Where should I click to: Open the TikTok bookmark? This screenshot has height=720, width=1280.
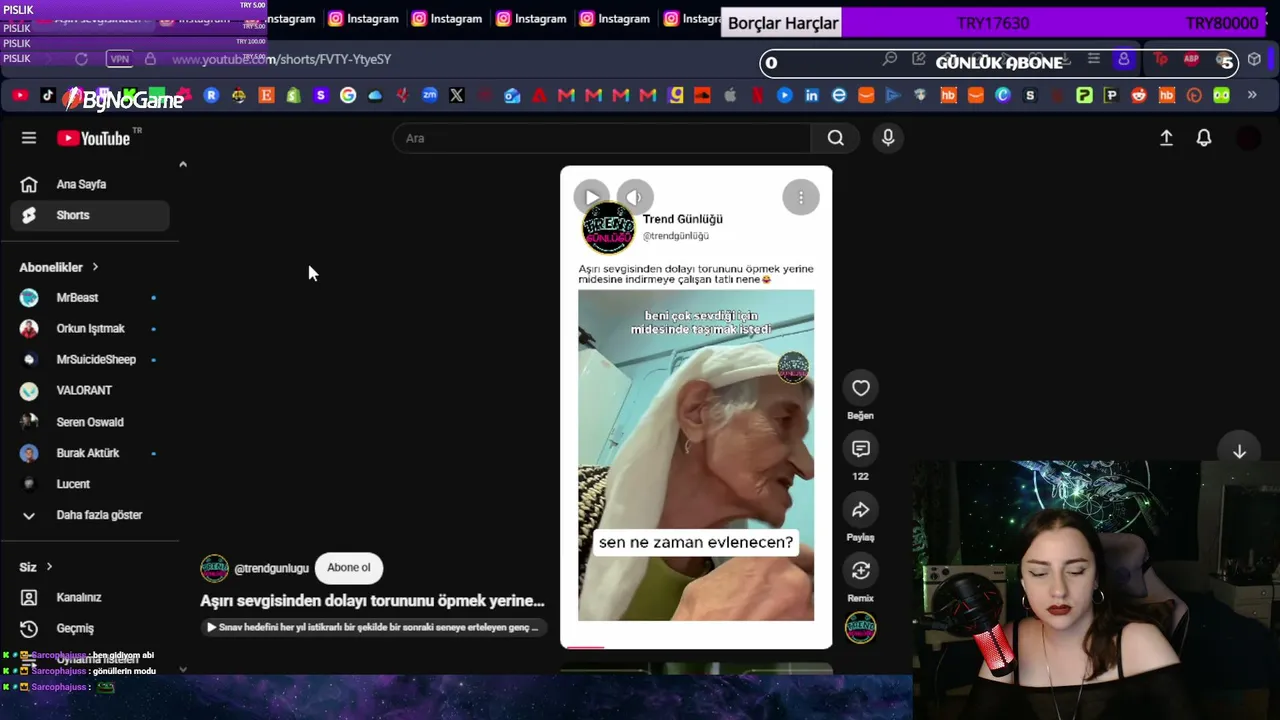click(48, 95)
